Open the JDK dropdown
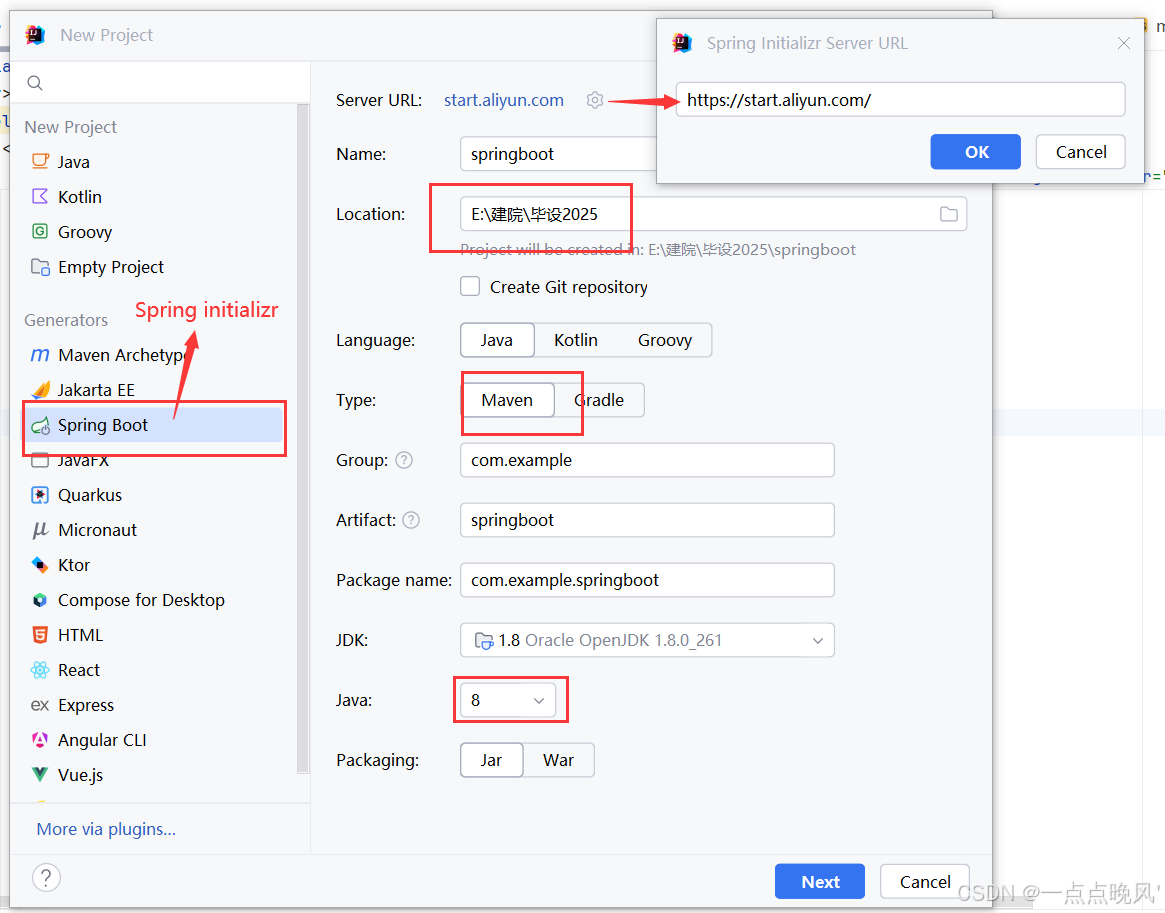The image size is (1165, 913). 647,640
